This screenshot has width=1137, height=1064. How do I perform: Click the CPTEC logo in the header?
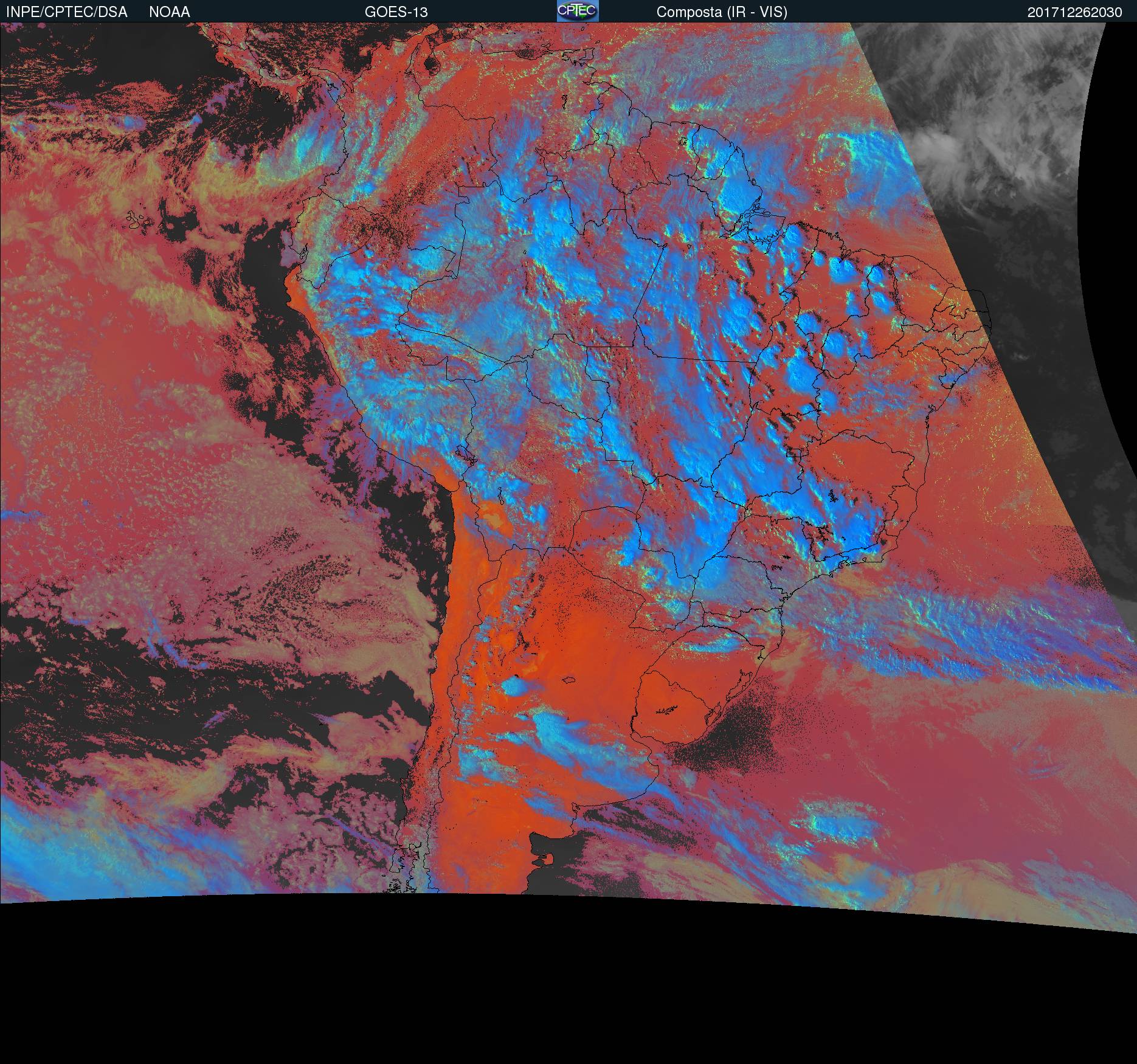[578, 11]
